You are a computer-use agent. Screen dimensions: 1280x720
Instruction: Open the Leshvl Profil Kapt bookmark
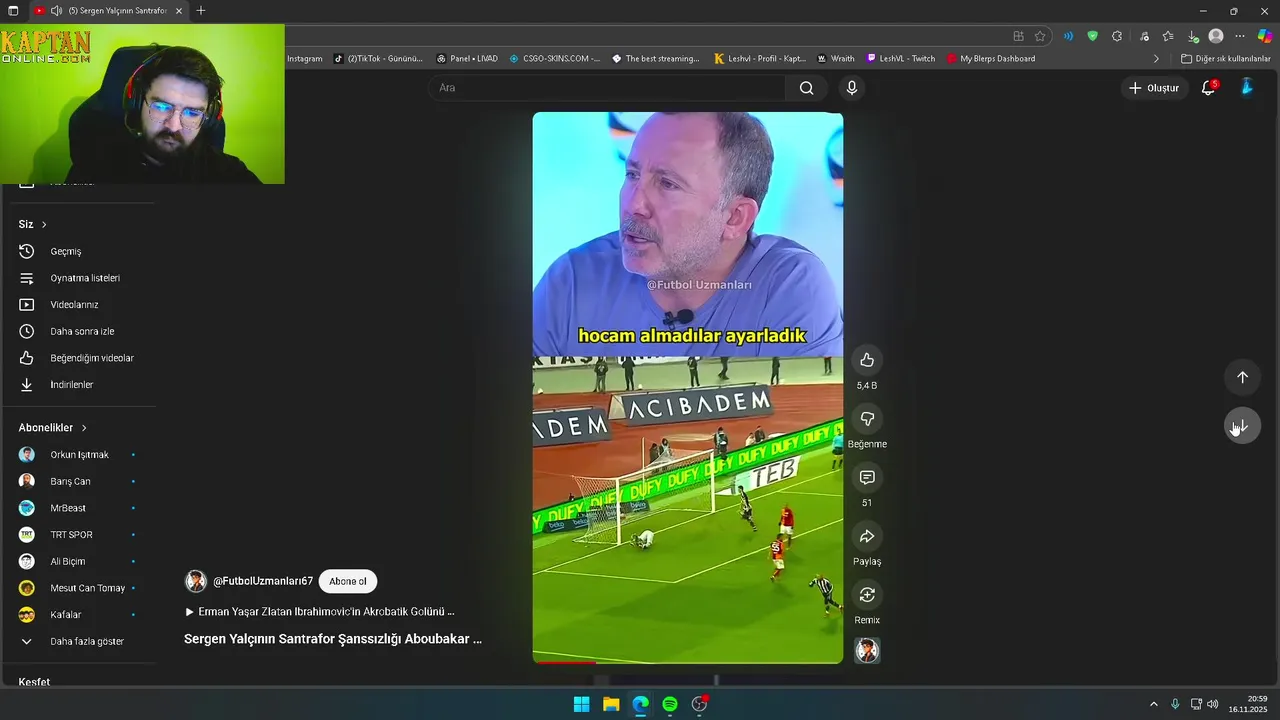pyautogui.click(x=760, y=59)
